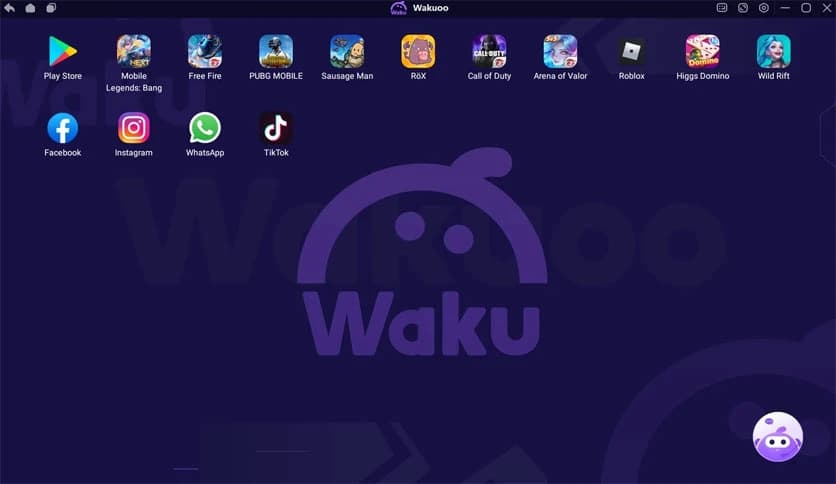Click the Android back arrow
The image size is (836, 484).
click(10, 8)
